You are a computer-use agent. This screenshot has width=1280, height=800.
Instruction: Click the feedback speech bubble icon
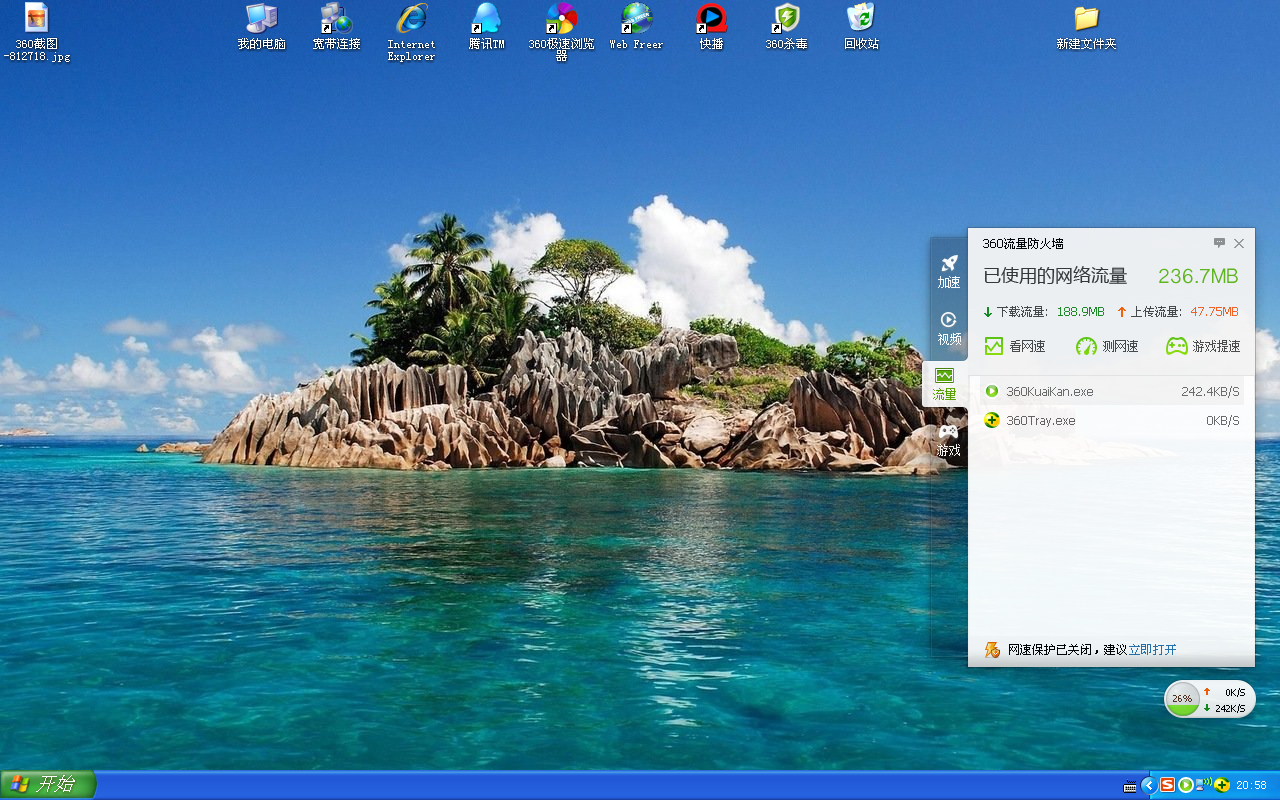click(x=1219, y=243)
